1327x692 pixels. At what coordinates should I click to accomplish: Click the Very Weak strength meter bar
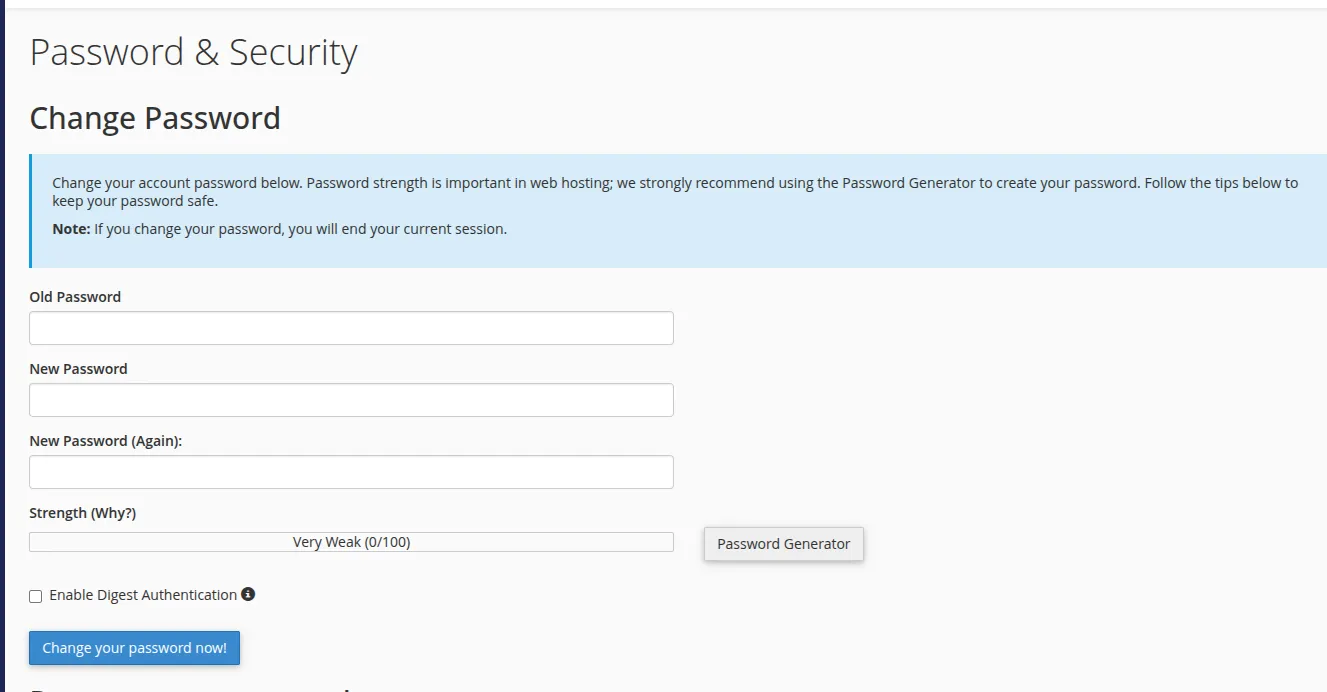pyautogui.click(x=351, y=541)
